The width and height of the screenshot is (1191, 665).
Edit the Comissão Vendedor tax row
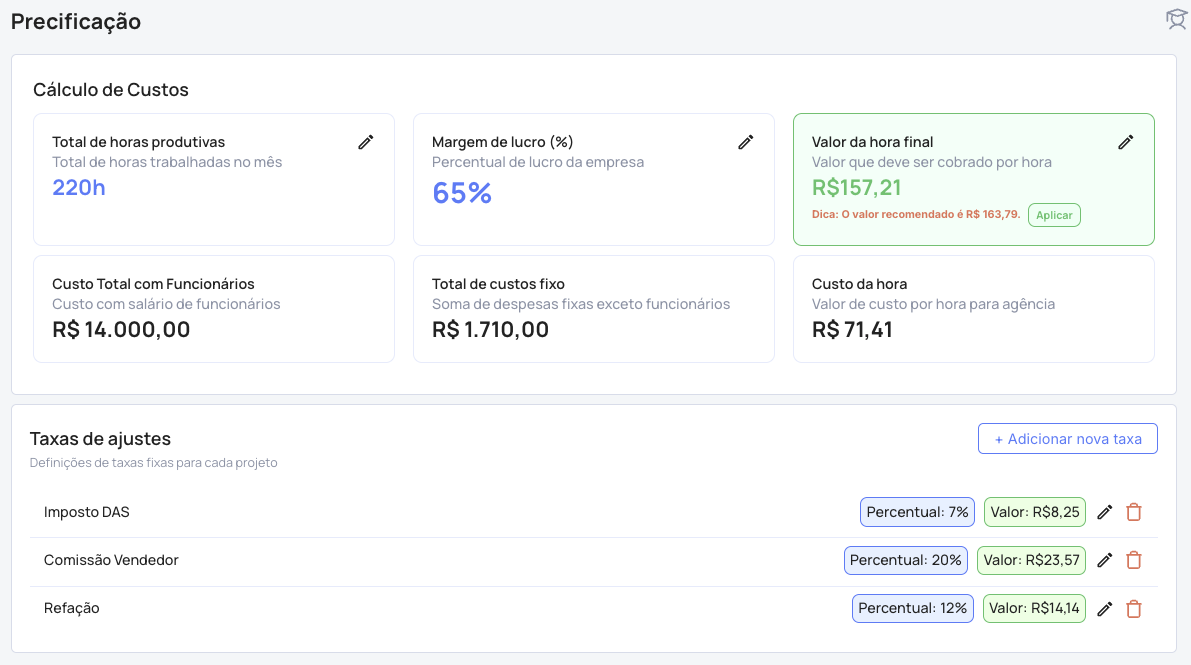(x=1105, y=560)
